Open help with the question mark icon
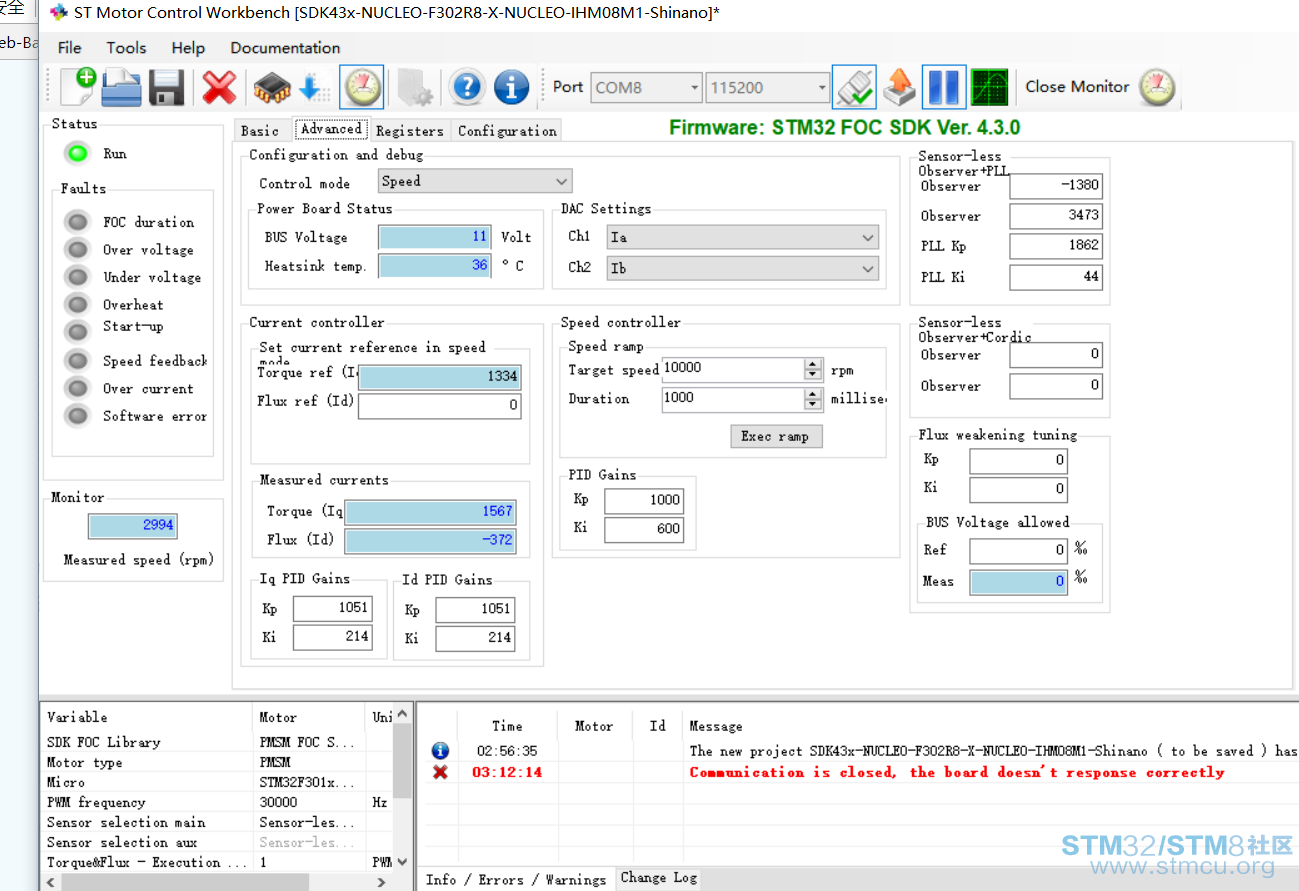 coord(467,87)
